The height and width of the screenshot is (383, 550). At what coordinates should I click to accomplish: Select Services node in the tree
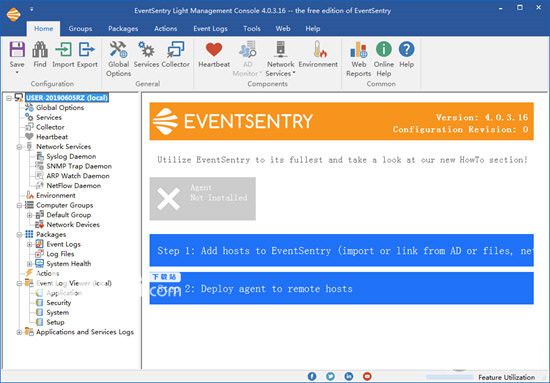[49, 117]
